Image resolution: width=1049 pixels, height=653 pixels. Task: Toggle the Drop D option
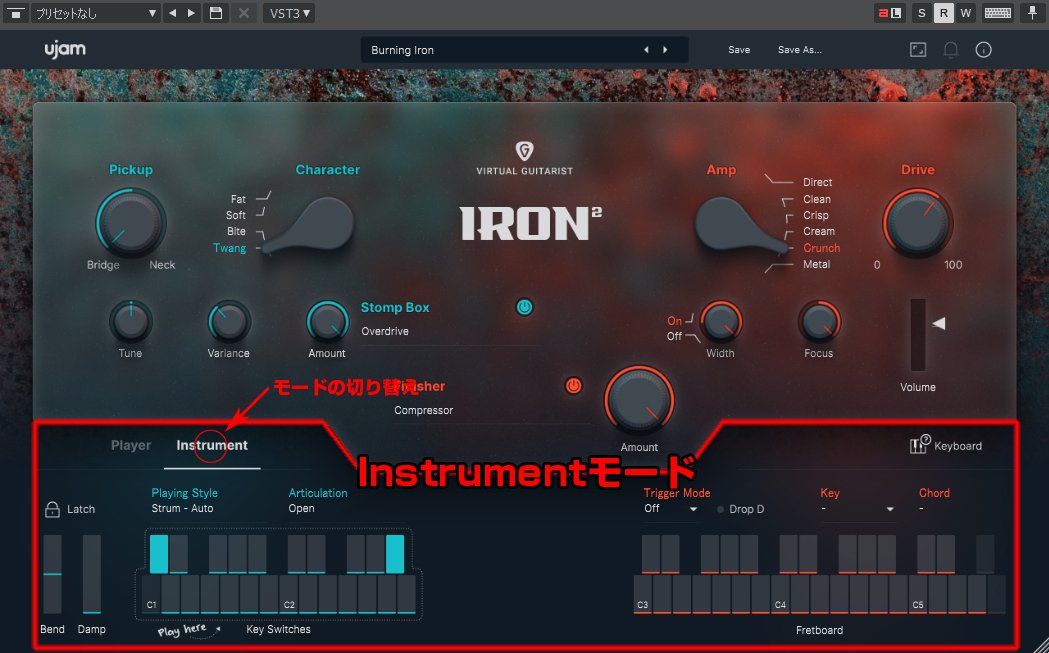coord(741,510)
